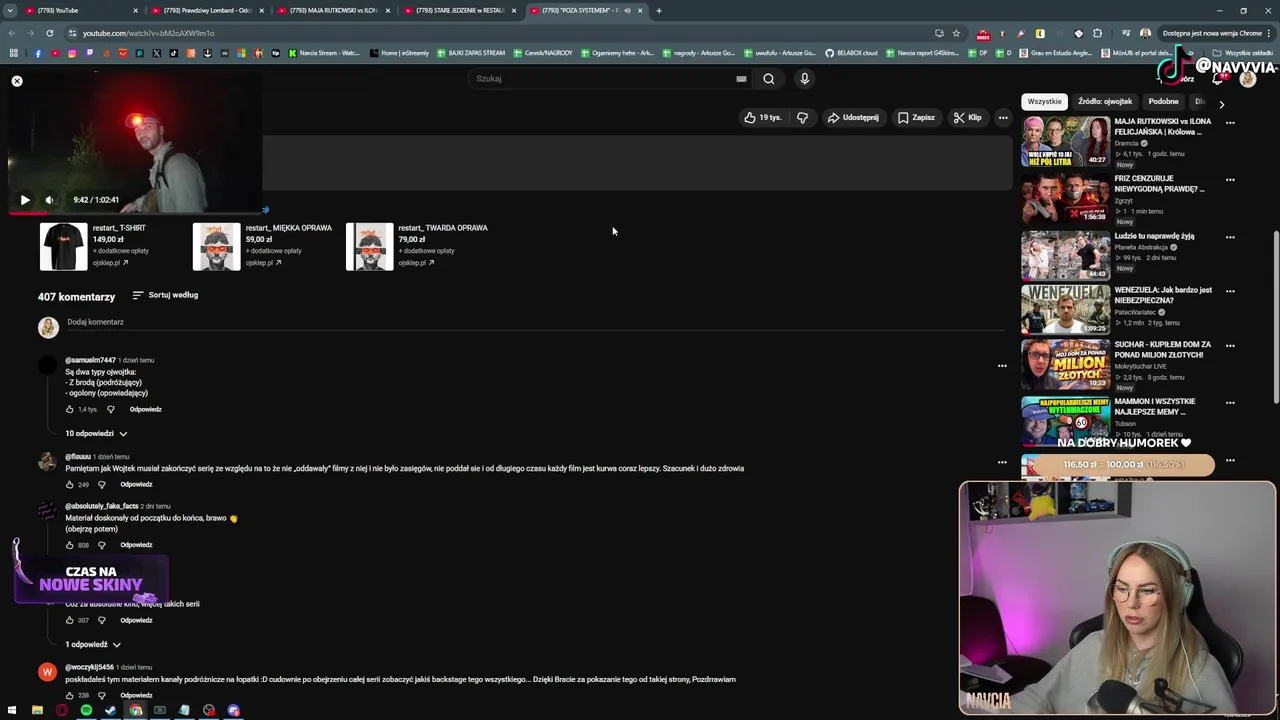
Task: Create a Klip from the video
Action: 967,117
